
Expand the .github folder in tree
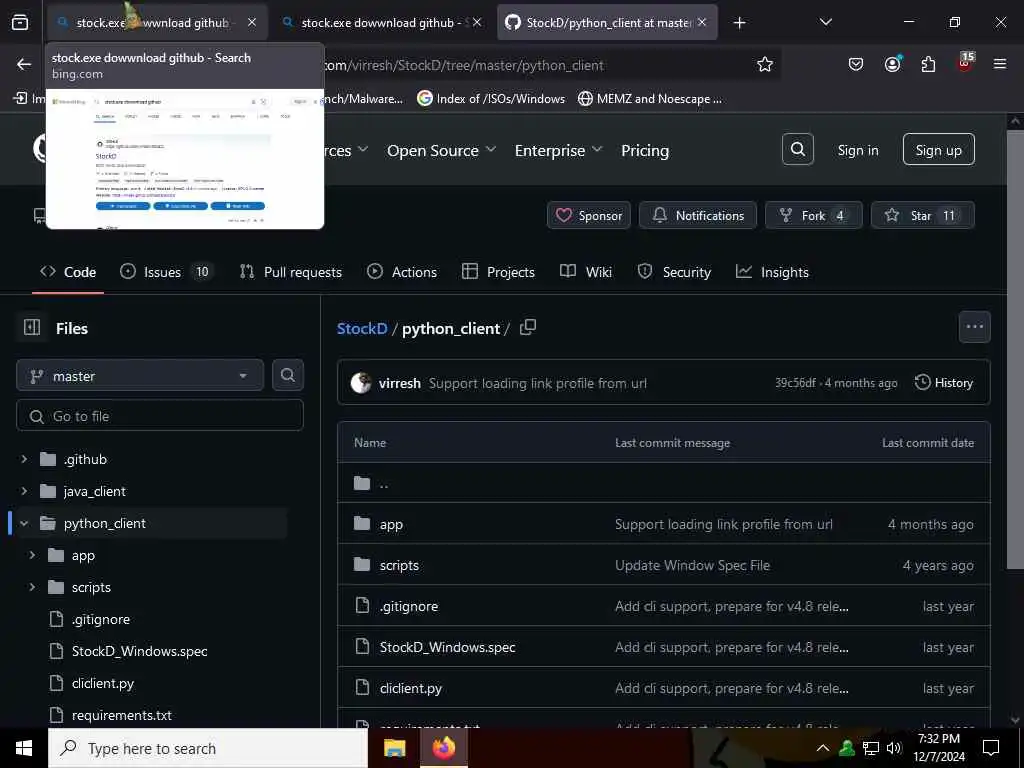(x=24, y=459)
